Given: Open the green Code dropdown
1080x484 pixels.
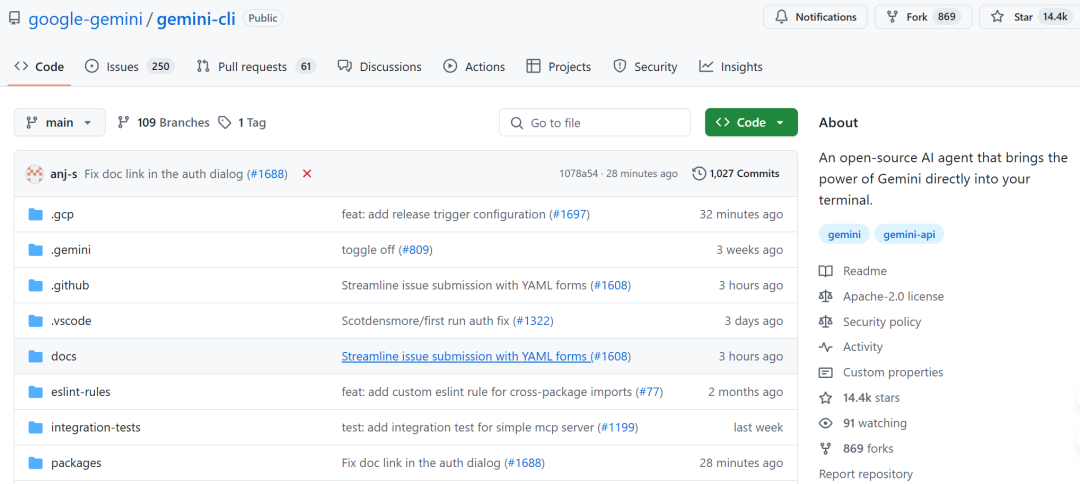Looking at the screenshot, I should click(751, 122).
